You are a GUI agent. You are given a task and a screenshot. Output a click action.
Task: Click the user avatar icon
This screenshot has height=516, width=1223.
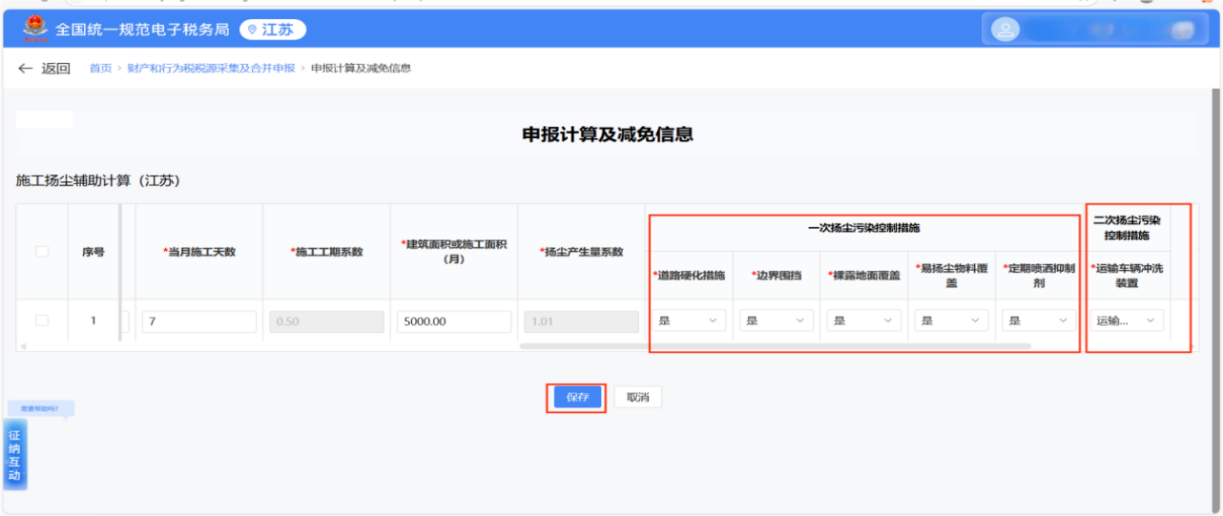tap(1004, 30)
